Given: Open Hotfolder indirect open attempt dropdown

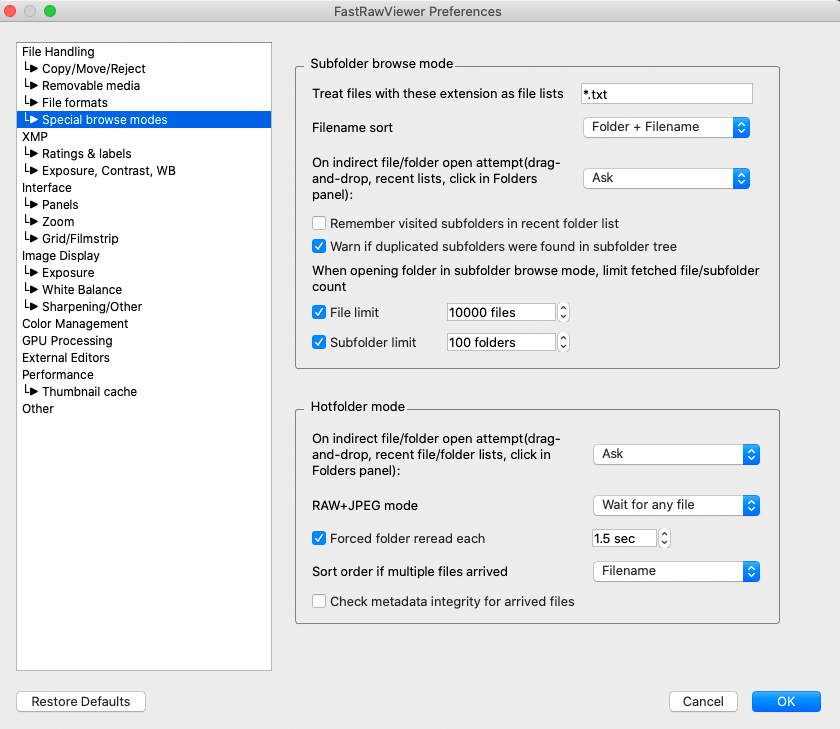Looking at the screenshot, I should point(676,454).
